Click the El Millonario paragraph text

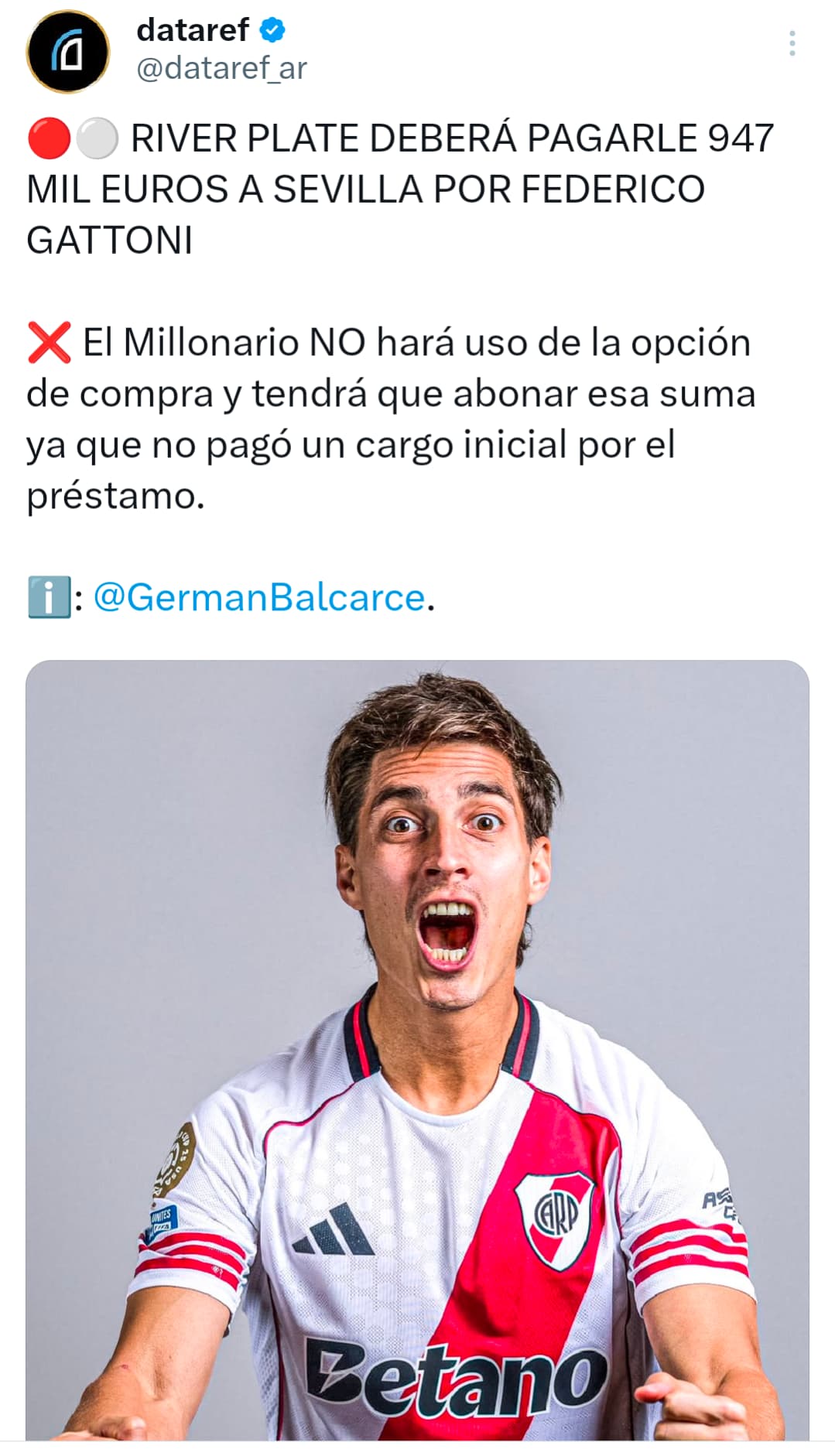click(x=391, y=419)
